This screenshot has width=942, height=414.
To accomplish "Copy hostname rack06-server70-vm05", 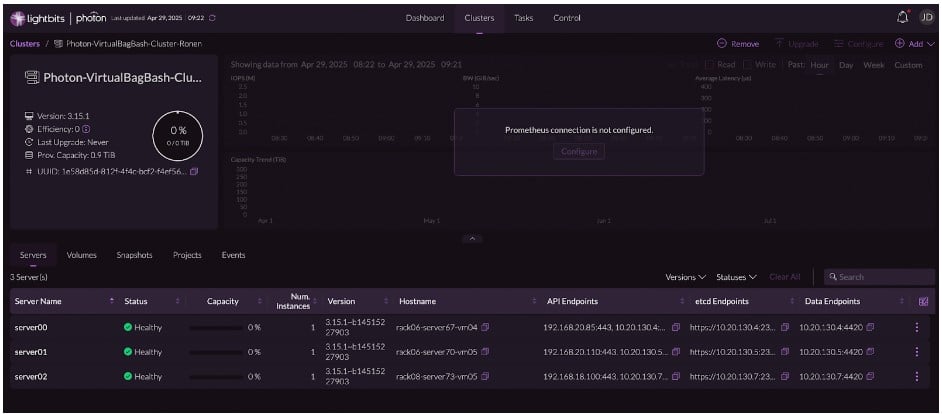I will tap(485, 352).
